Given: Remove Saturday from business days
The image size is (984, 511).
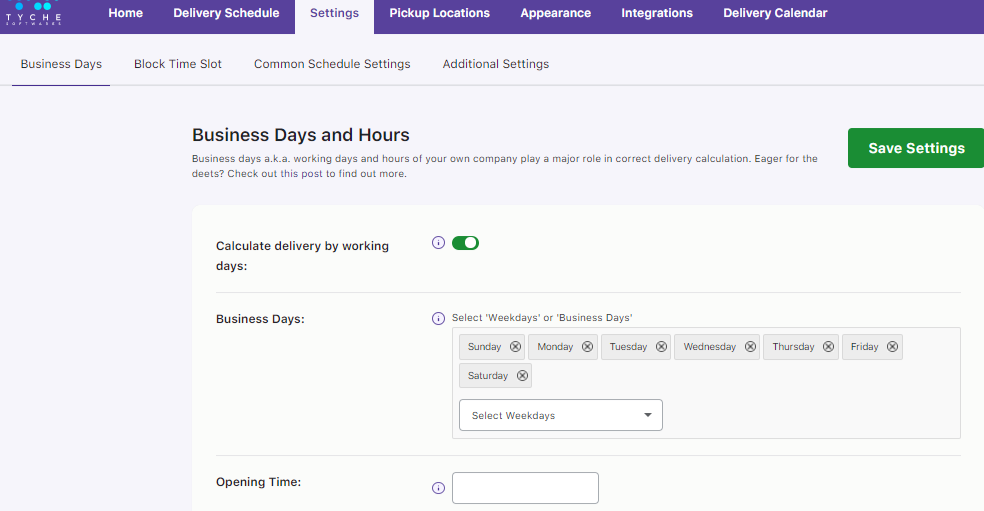Looking at the screenshot, I should tap(522, 376).
